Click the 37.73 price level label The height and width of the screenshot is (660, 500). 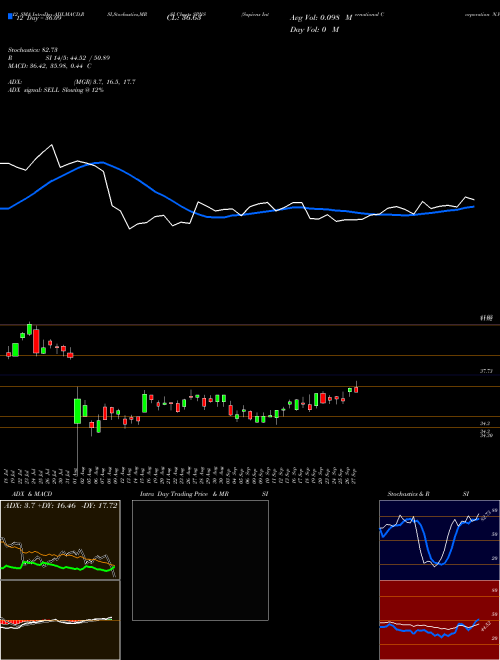click(486, 371)
